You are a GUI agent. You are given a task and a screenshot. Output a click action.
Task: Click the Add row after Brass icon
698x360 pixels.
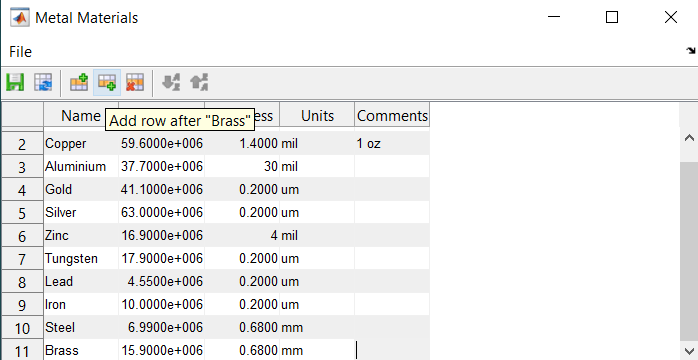pyautogui.click(x=107, y=83)
